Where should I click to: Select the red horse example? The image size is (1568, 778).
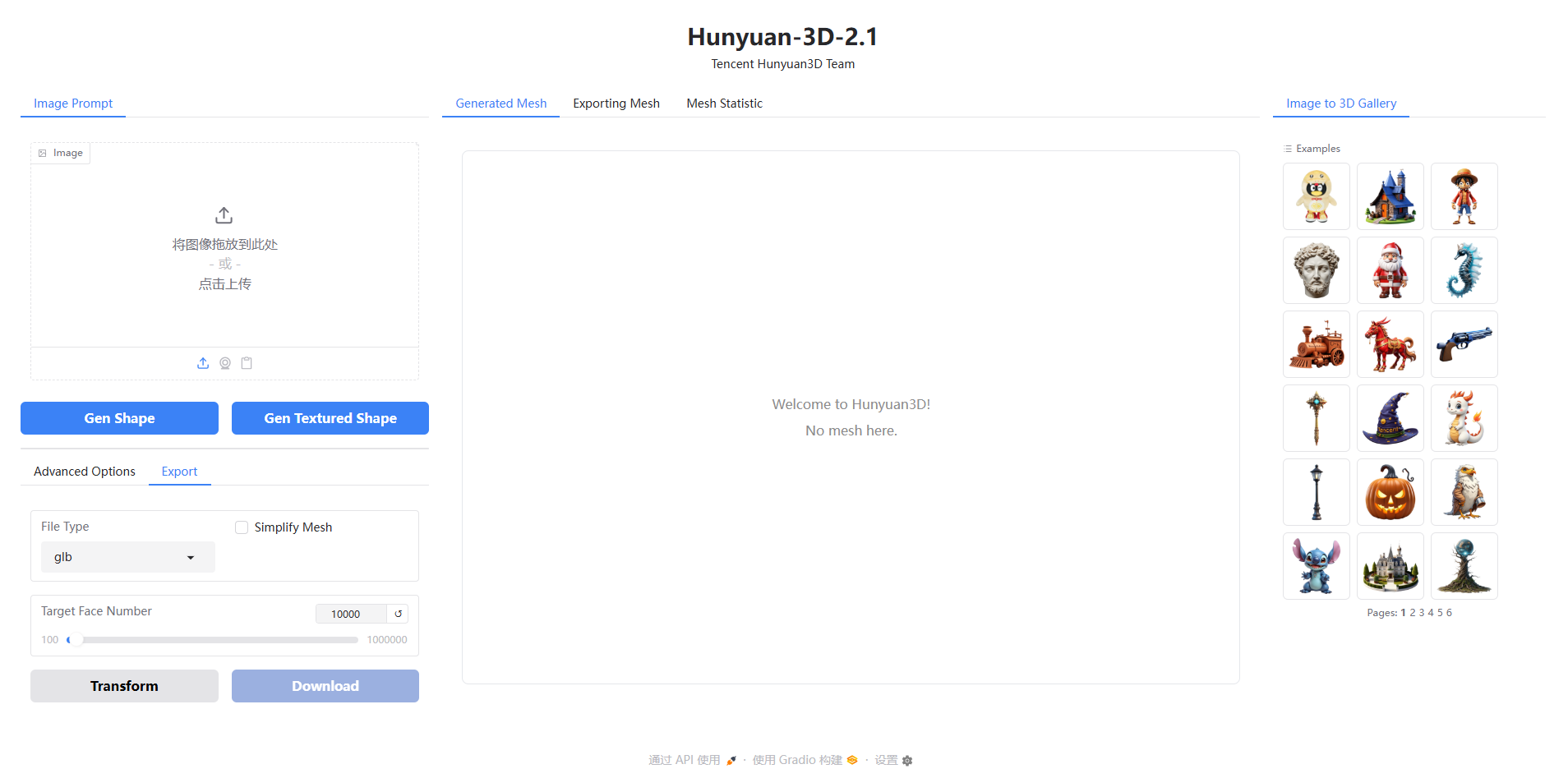tap(1390, 344)
